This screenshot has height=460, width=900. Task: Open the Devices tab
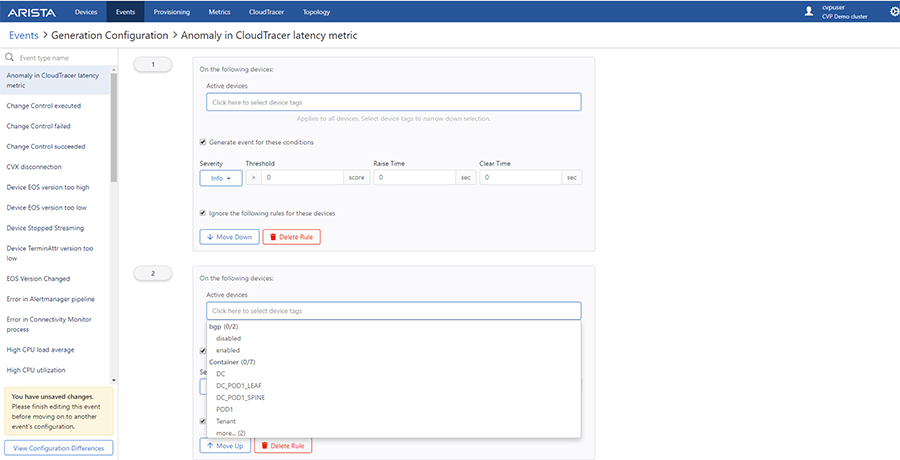pos(86,11)
